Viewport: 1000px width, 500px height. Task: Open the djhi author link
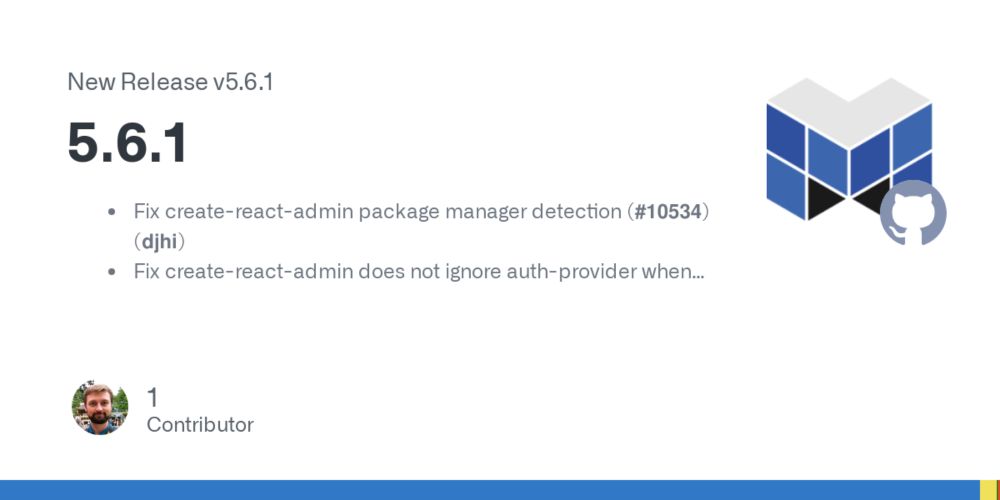(159, 242)
